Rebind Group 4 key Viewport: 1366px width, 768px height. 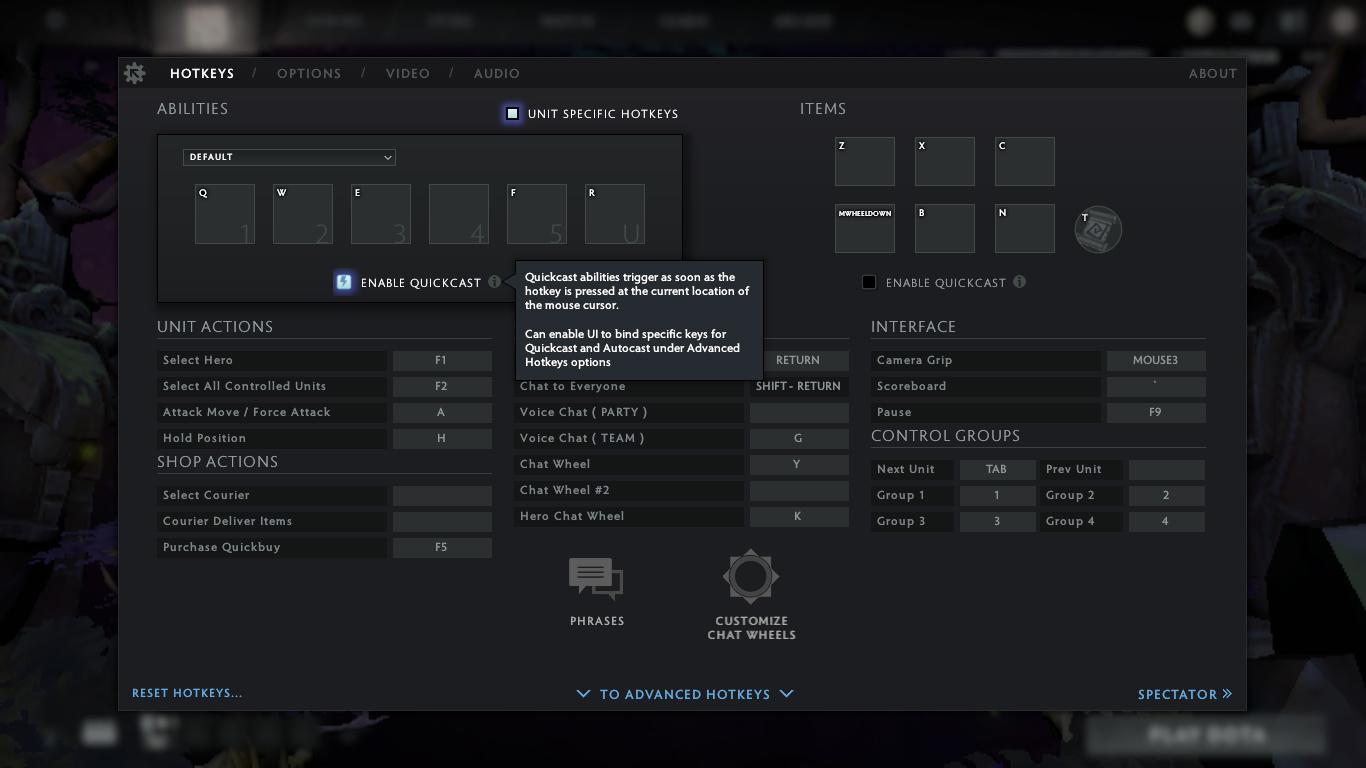pyautogui.click(x=1167, y=521)
